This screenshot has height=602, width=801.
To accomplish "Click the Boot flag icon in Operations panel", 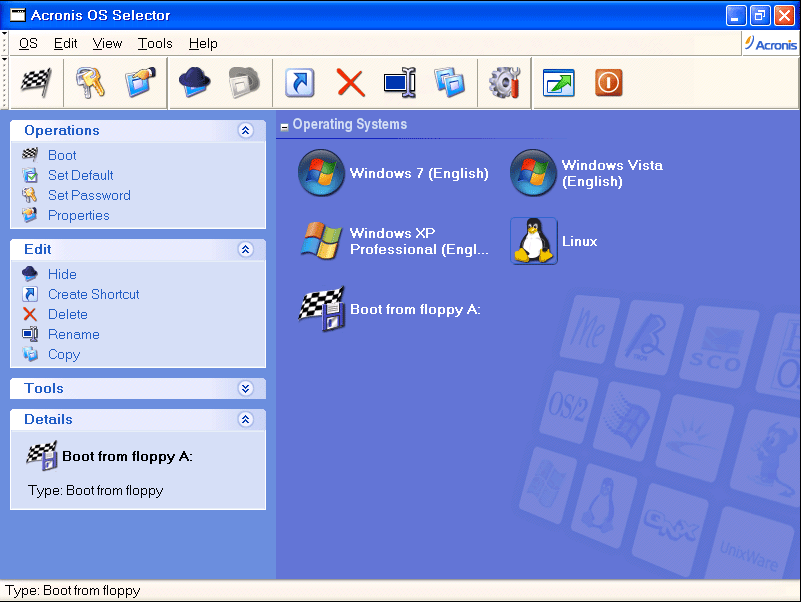I will (x=30, y=154).
